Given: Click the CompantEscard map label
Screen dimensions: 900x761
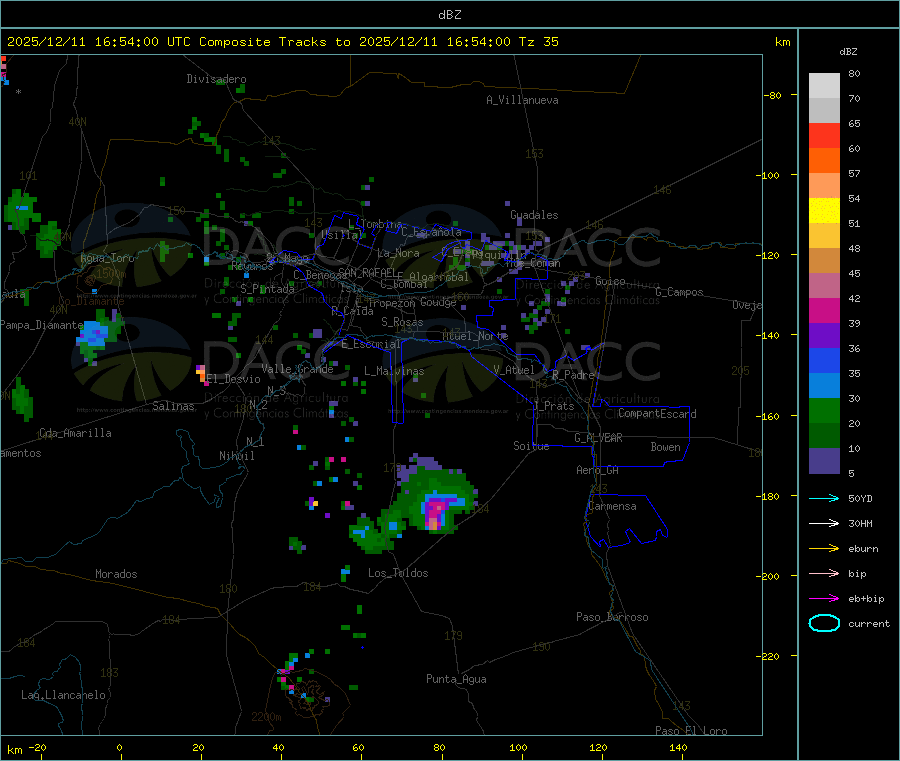Looking at the screenshot, I should [657, 413].
